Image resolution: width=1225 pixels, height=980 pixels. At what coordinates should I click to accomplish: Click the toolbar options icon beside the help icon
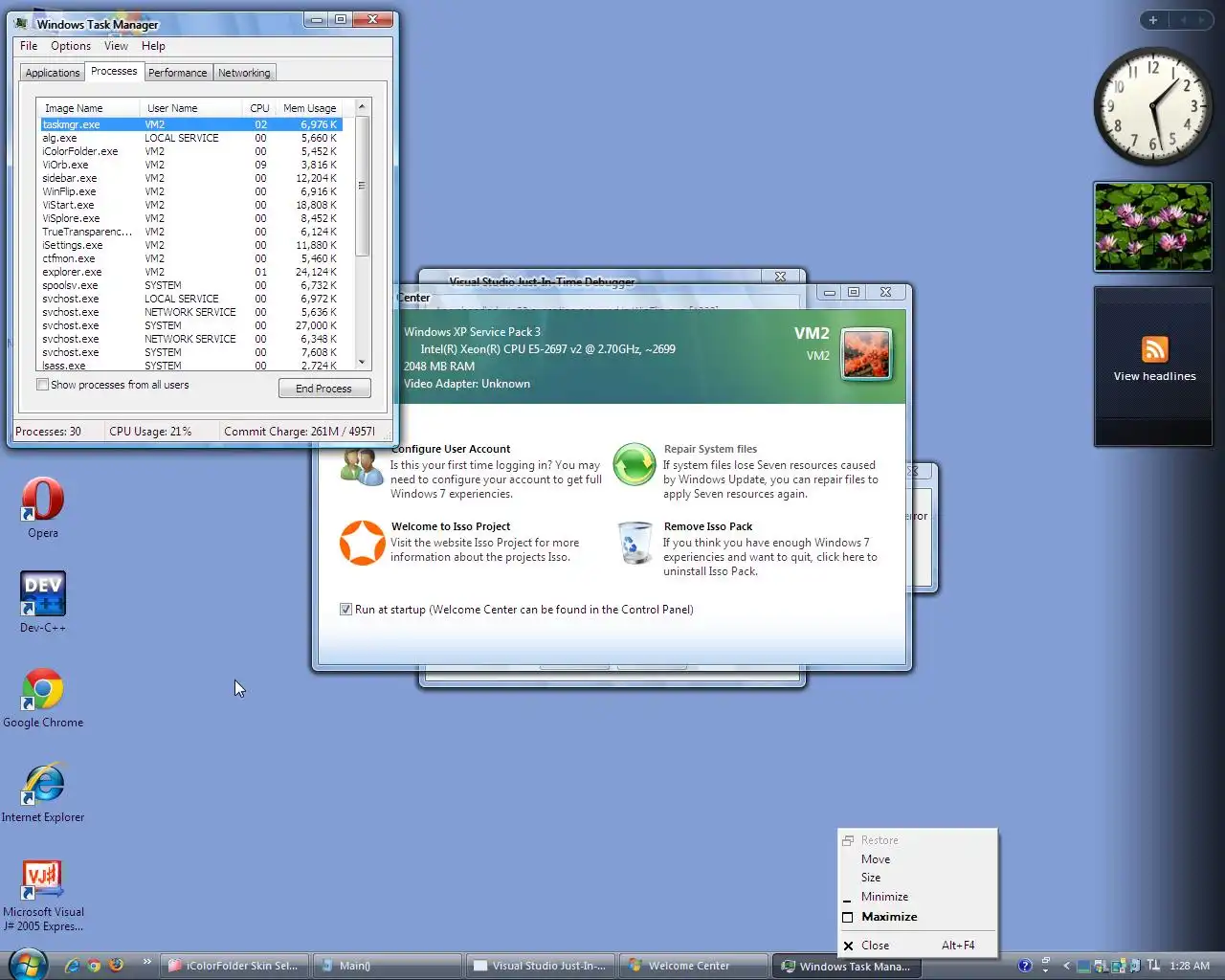1045,965
